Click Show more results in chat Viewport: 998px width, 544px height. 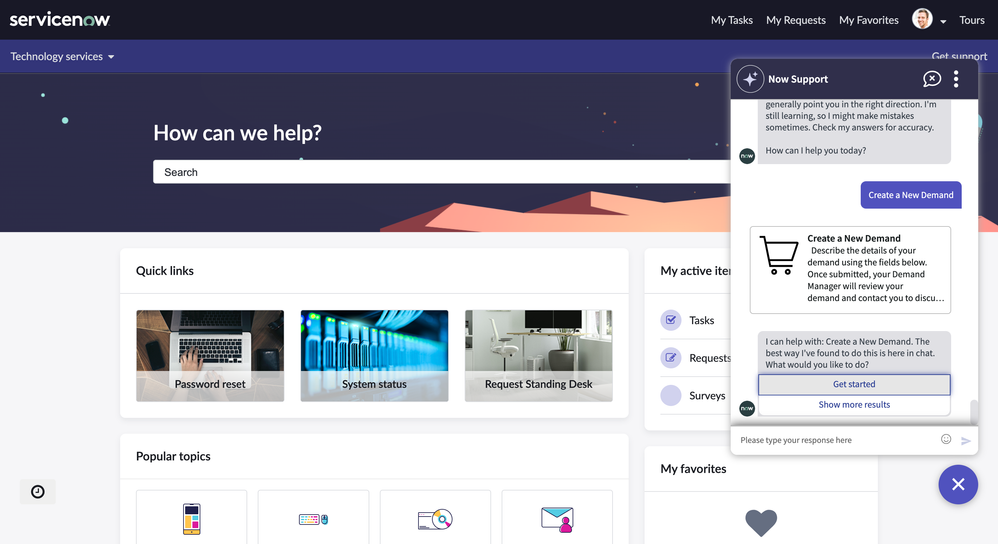pos(854,405)
